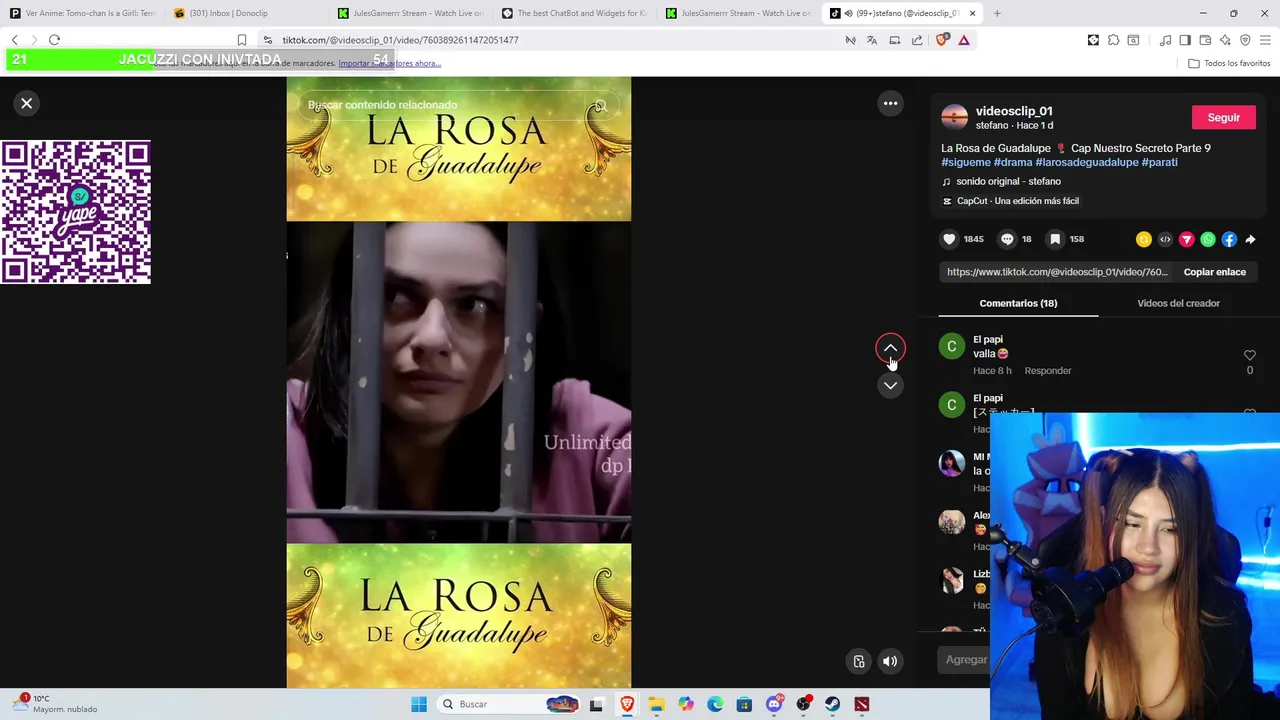This screenshot has height=720, width=1280.
Task: Open Discord from the taskbar
Action: [x=774, y=704]
